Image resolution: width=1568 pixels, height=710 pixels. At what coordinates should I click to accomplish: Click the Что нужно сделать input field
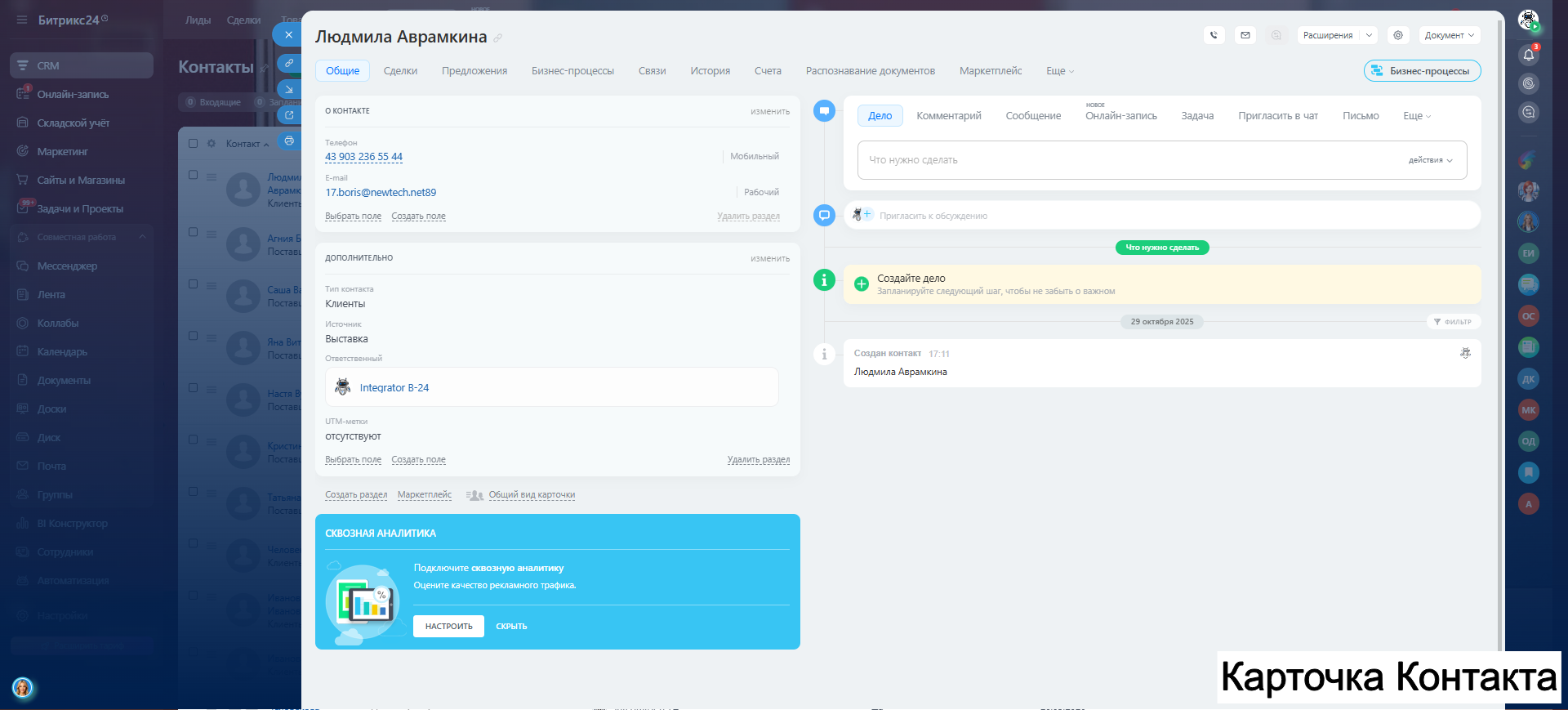(x=1127, y=160)
